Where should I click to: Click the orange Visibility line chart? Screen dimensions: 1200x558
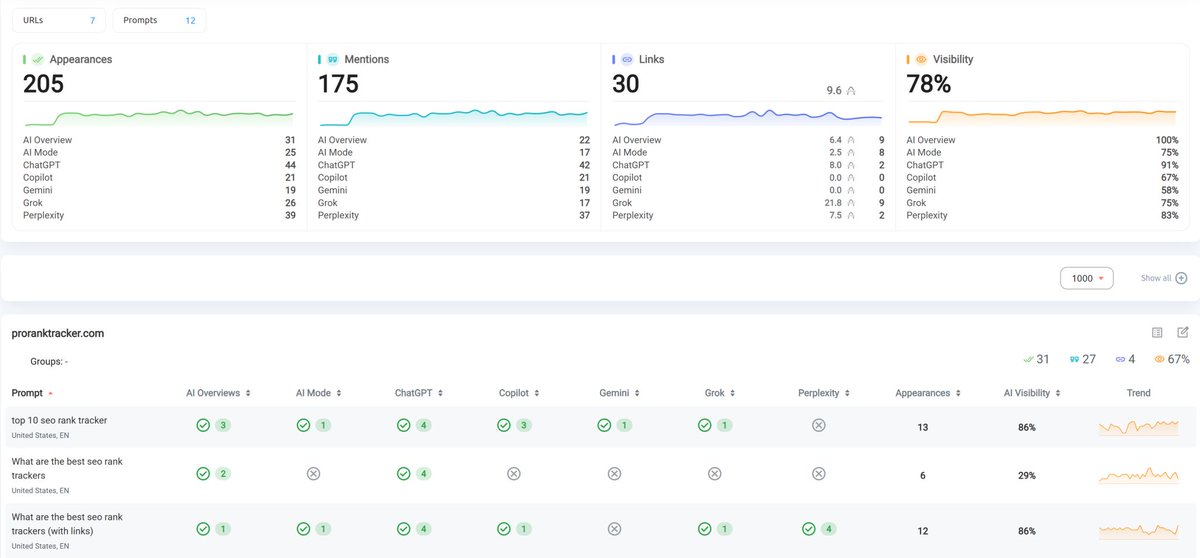[1042, 117]
